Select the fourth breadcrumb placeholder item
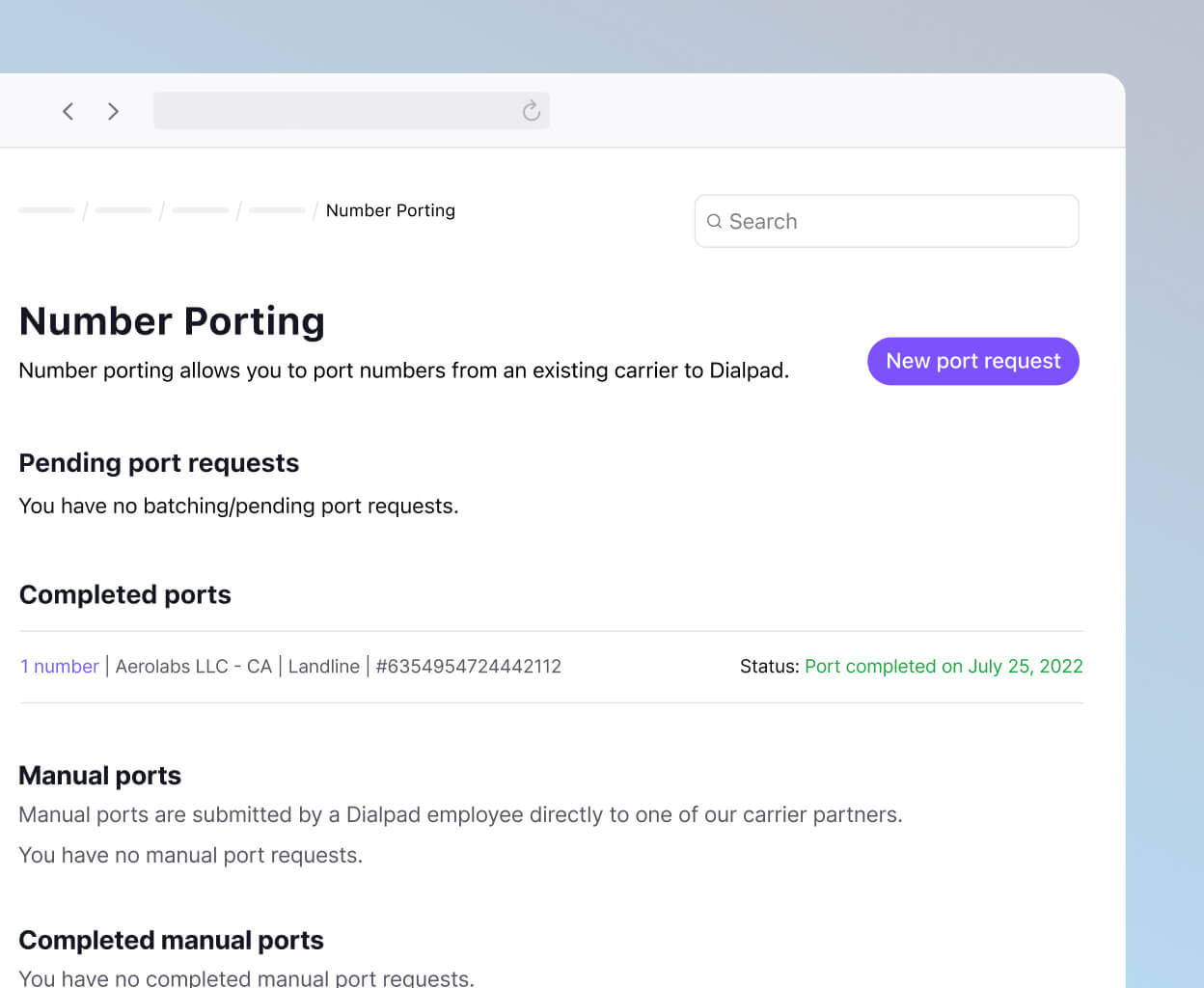The height and width of the screenshot is (988, 1204). click(276, 209)
